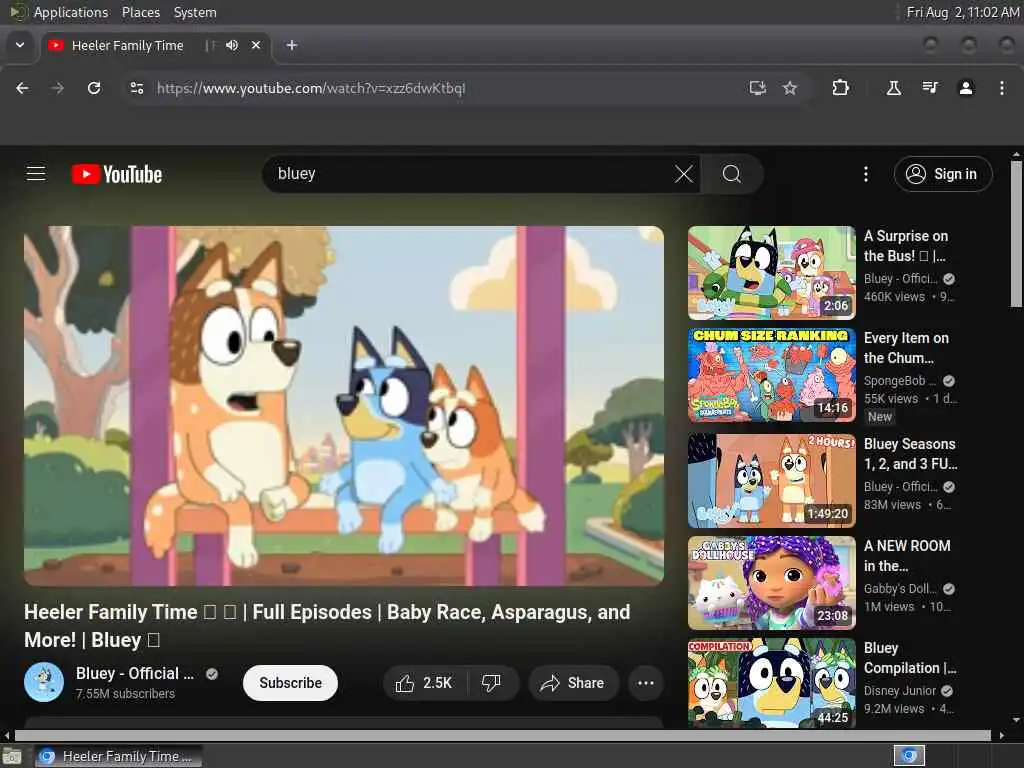
Task: Click the Disney Junior channel name
Action: (900, 691)
